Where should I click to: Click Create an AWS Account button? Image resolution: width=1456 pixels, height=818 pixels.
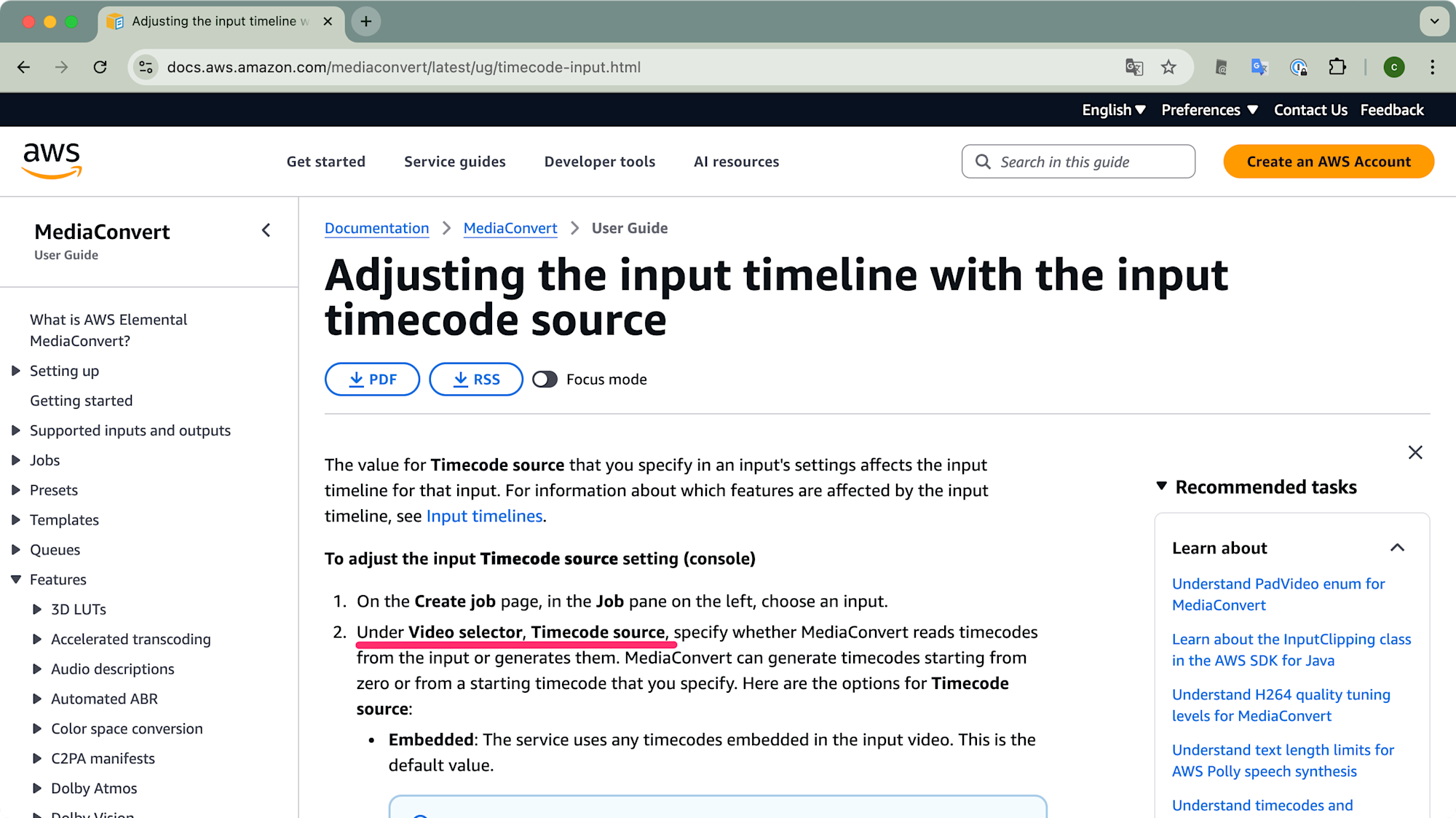pyautogui.click(x=1329, y=162)
